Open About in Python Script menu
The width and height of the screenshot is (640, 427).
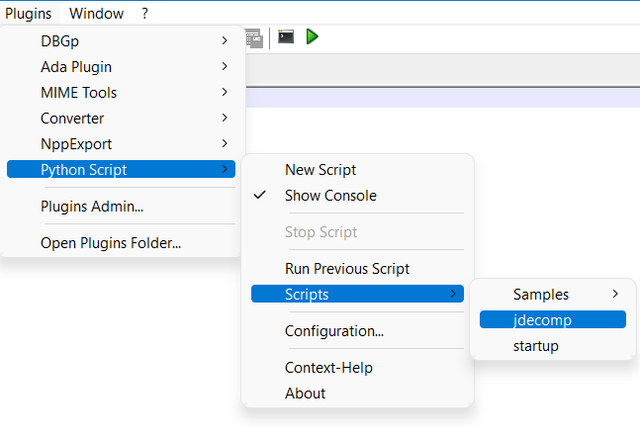(358, 393)
